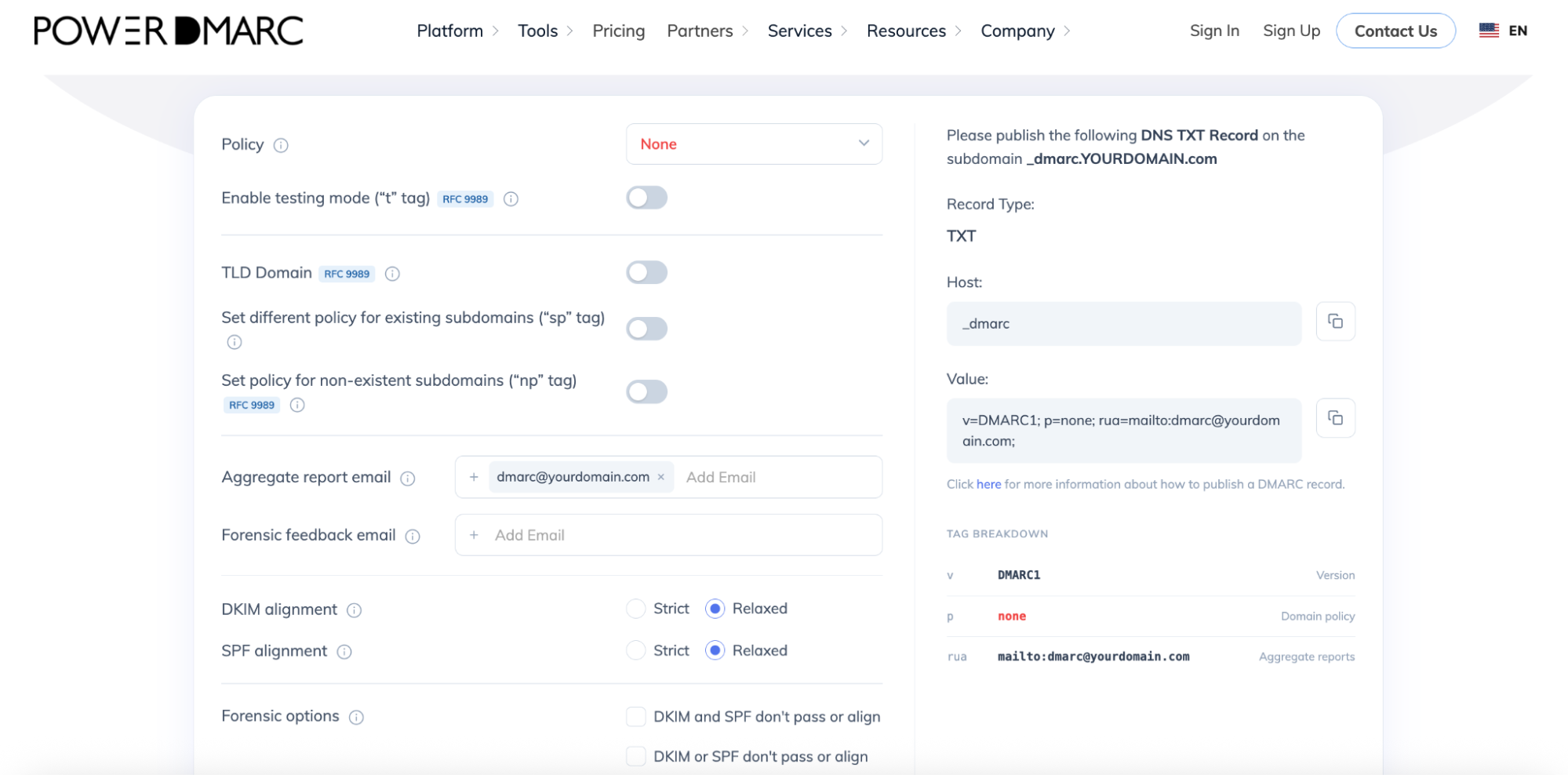Expand the Resources menu
Screen dimensions: 1568x775
point(915,31)
